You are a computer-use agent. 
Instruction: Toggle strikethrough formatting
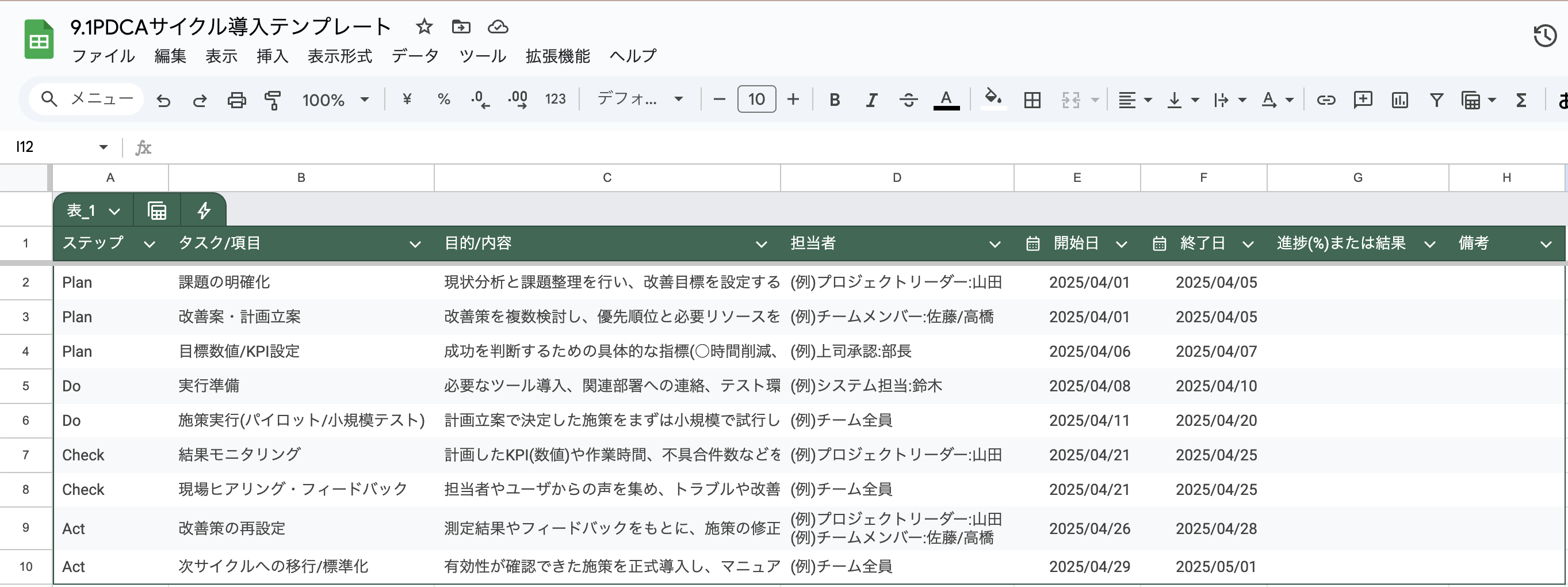[908, 99]
